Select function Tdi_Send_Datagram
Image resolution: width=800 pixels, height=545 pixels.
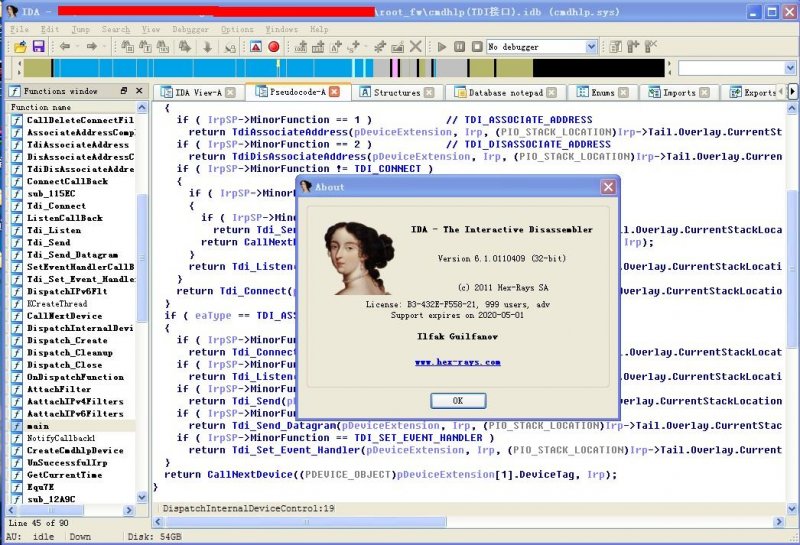tap(72, 255)
